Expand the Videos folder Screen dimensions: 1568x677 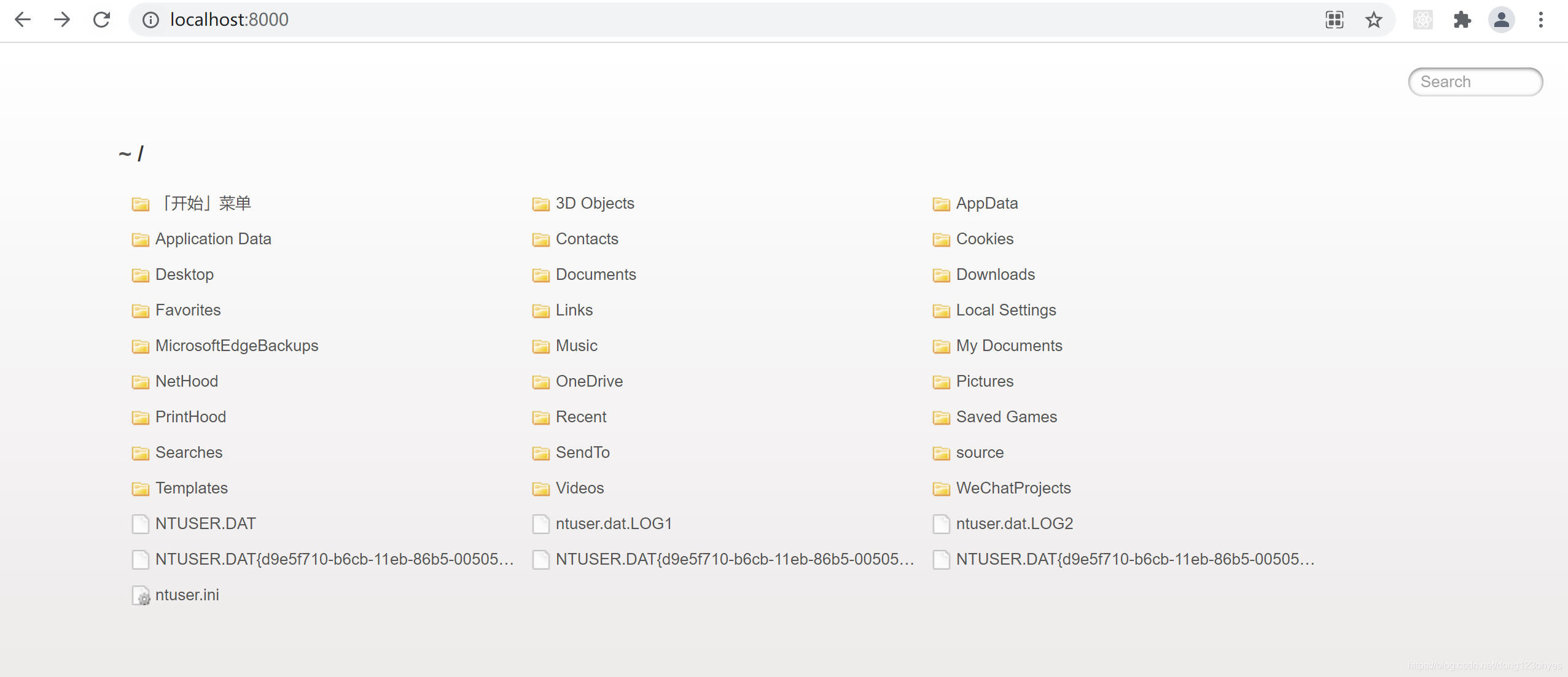coord(581,488)
